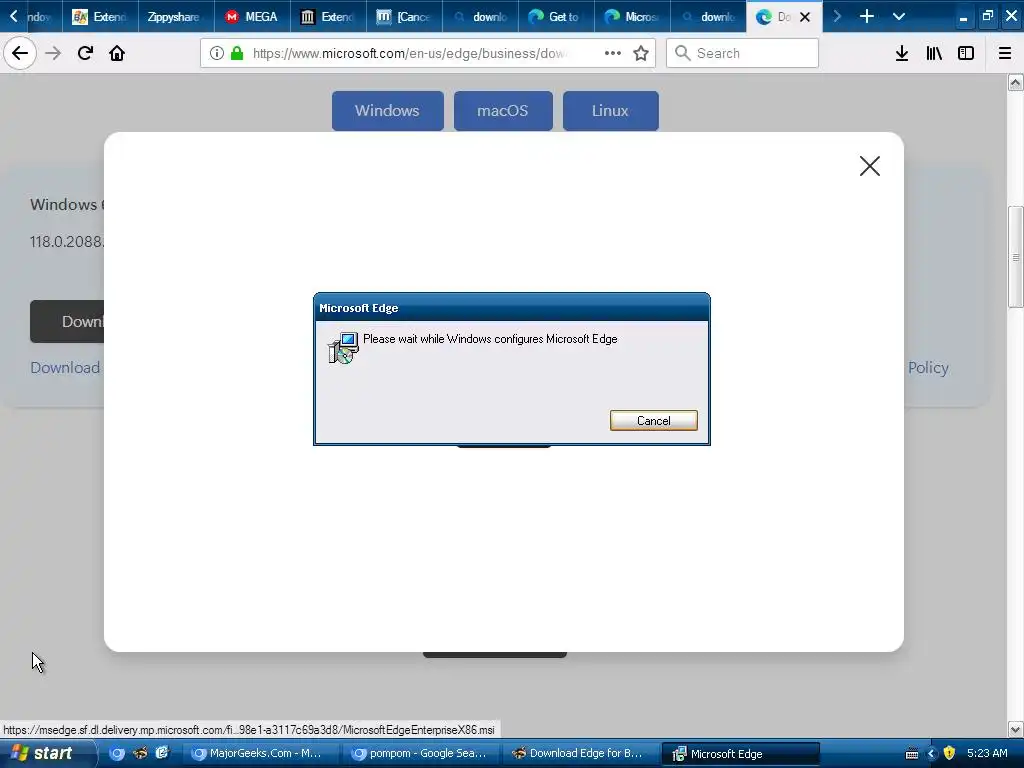Click the third quick launch browser icon
The width and height of the screenshot is (1024, 768).
162,753
